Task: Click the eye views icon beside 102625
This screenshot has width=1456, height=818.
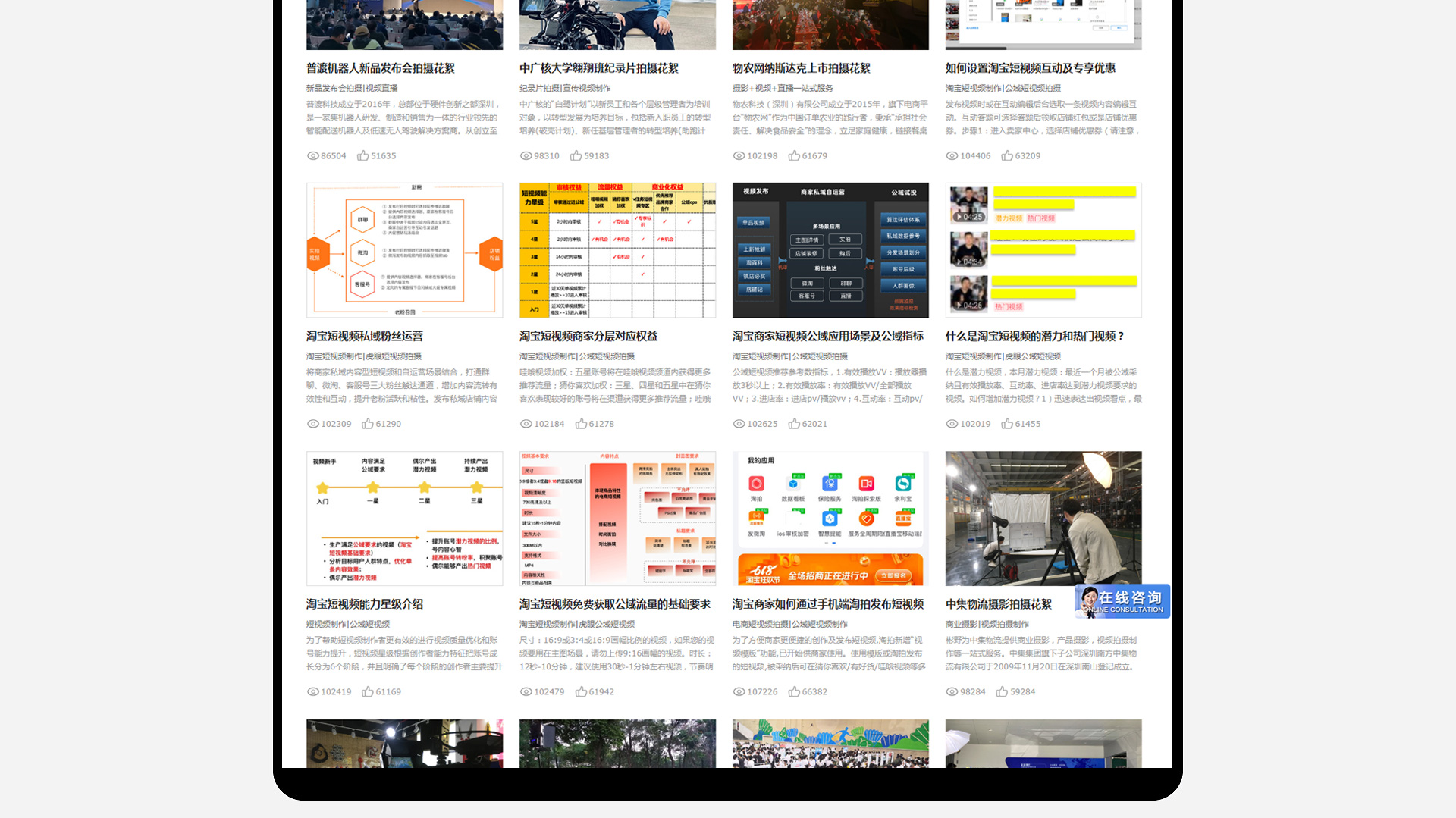Action: (x=739, y=424)
